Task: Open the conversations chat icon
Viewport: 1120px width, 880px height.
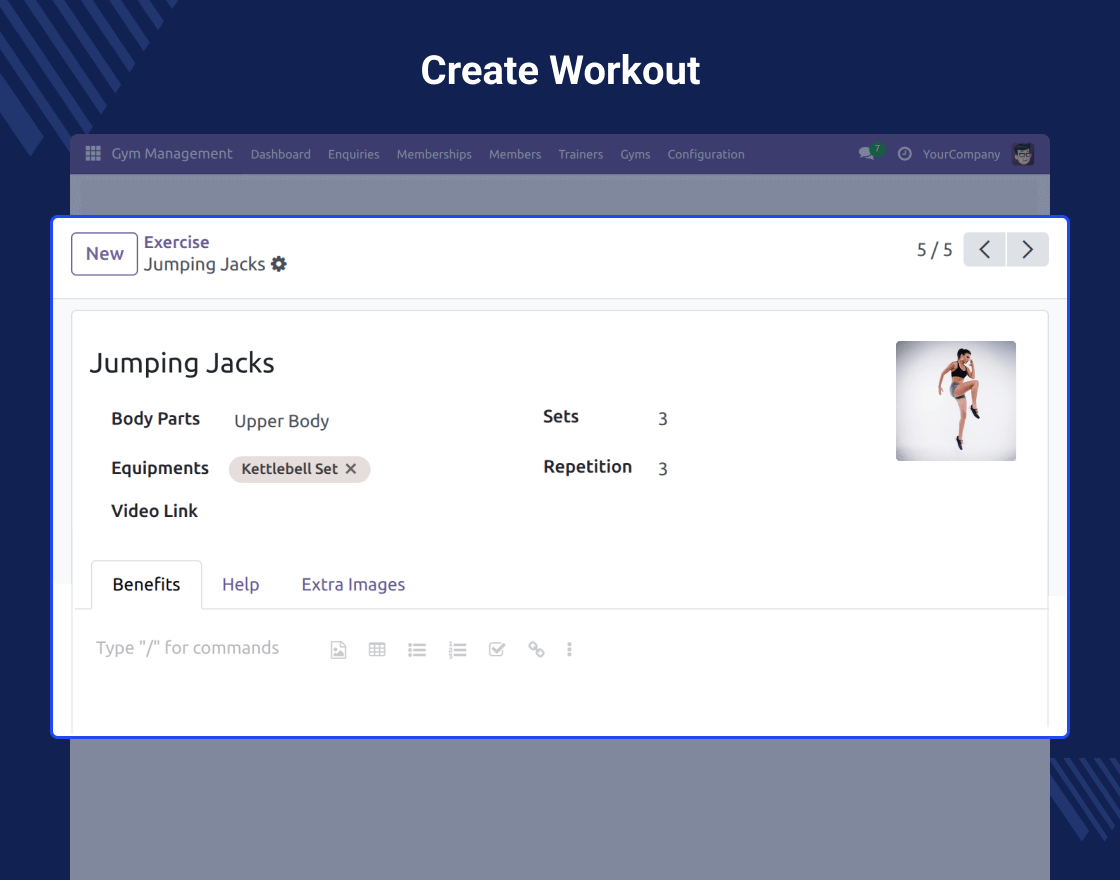Action: (x=866, y=154)
